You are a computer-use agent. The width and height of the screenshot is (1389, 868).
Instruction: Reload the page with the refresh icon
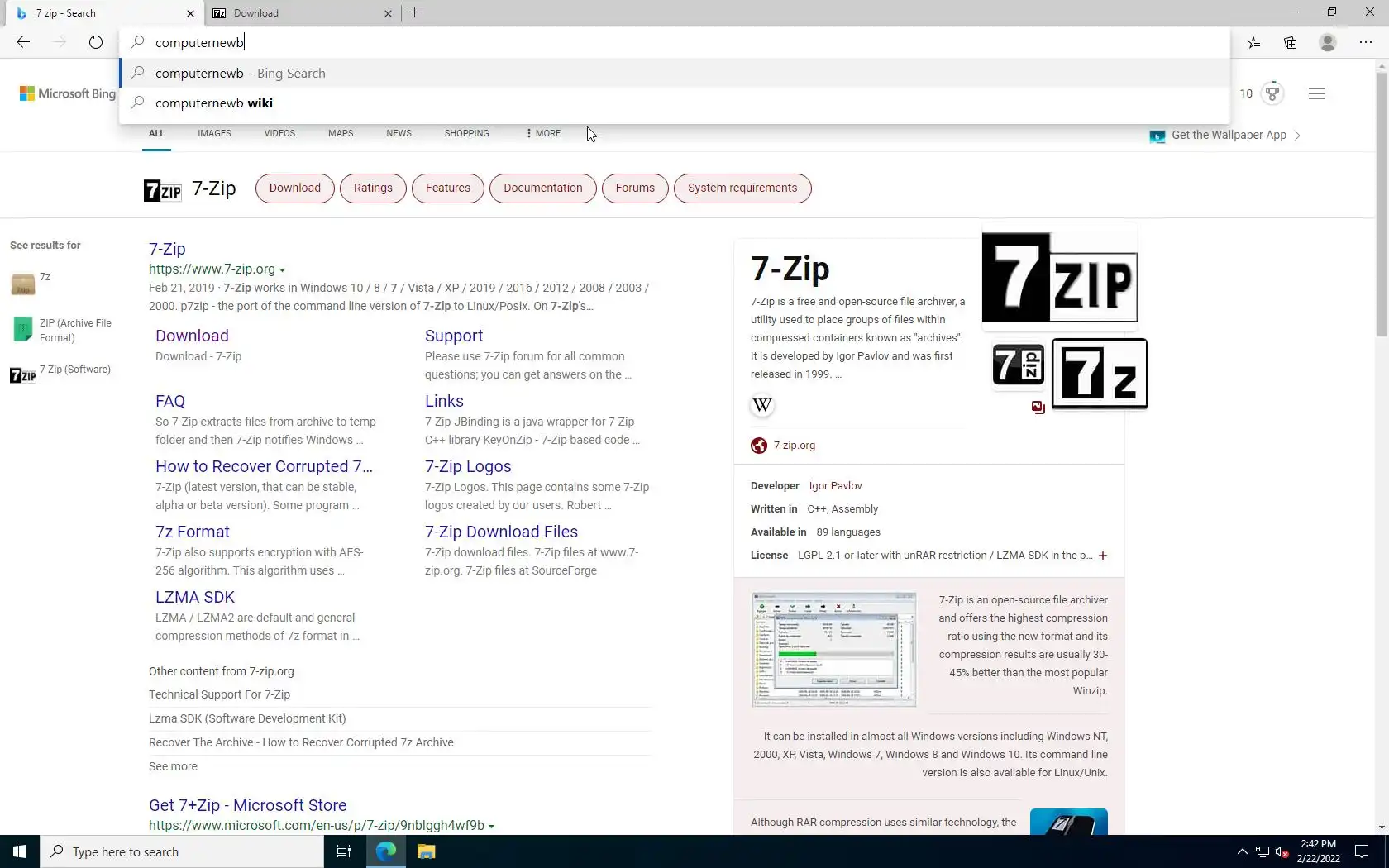96,42
